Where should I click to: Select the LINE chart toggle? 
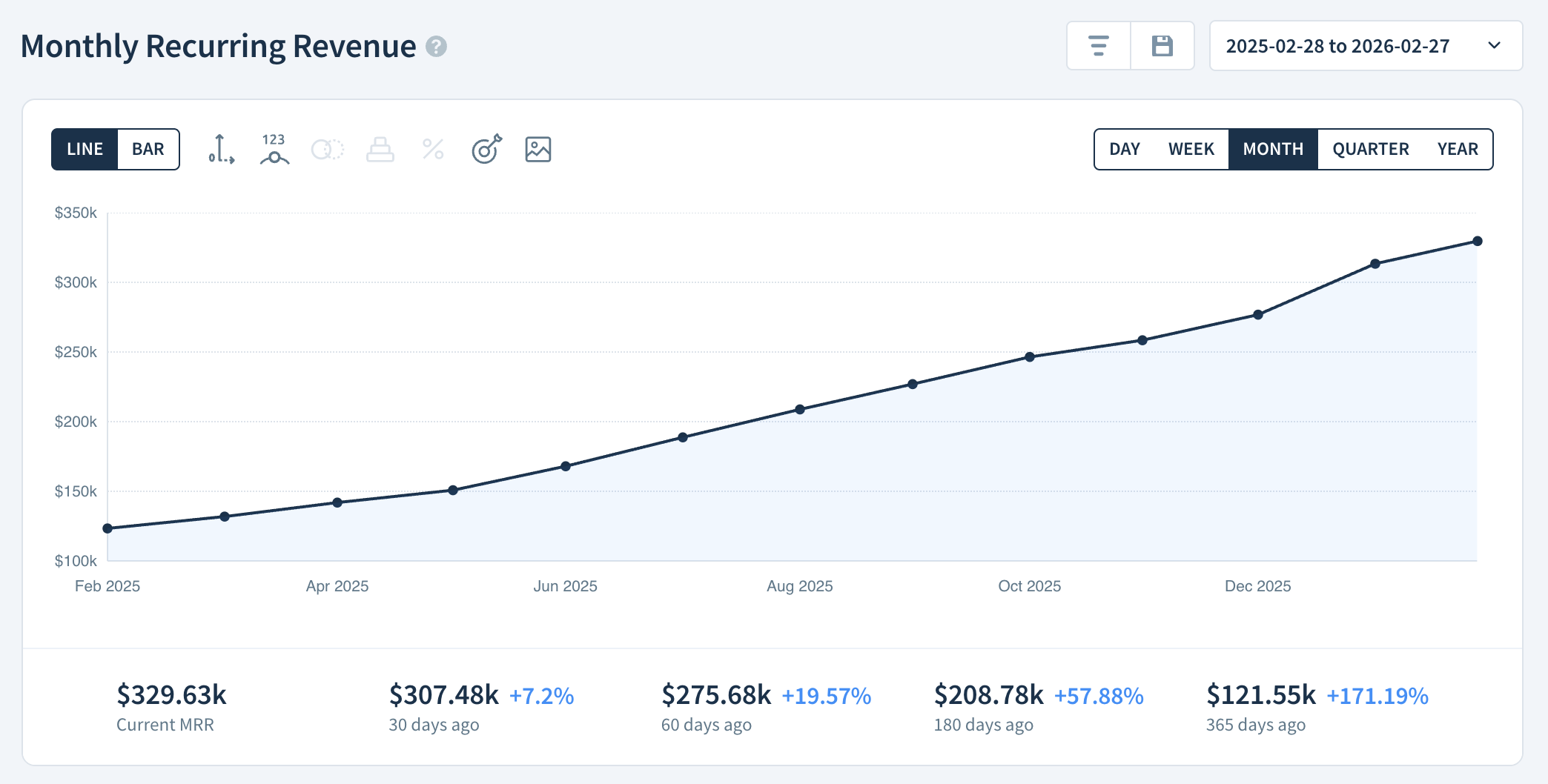pos(85,148)
